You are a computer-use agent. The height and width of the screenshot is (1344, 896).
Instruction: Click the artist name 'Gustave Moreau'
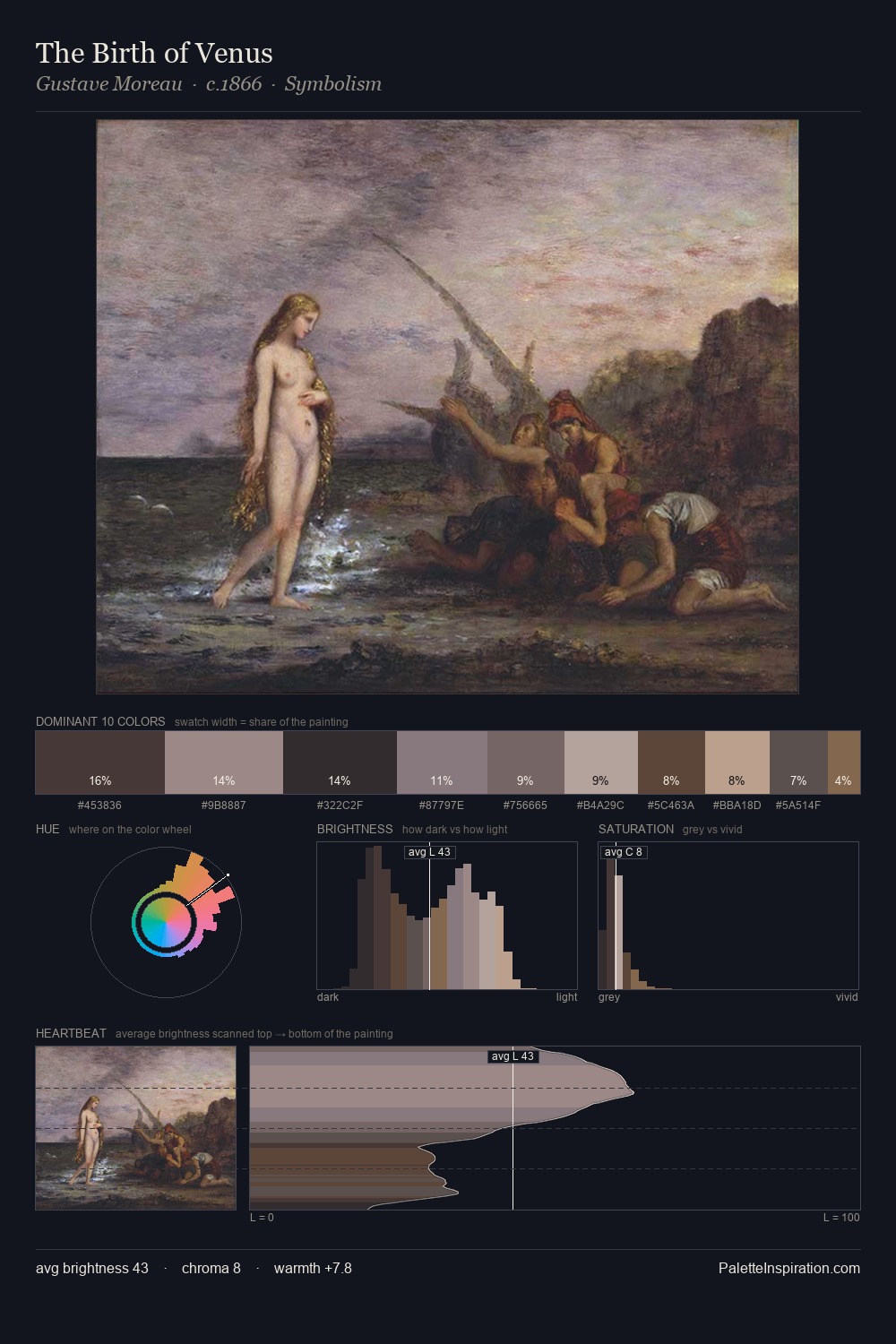108,84
